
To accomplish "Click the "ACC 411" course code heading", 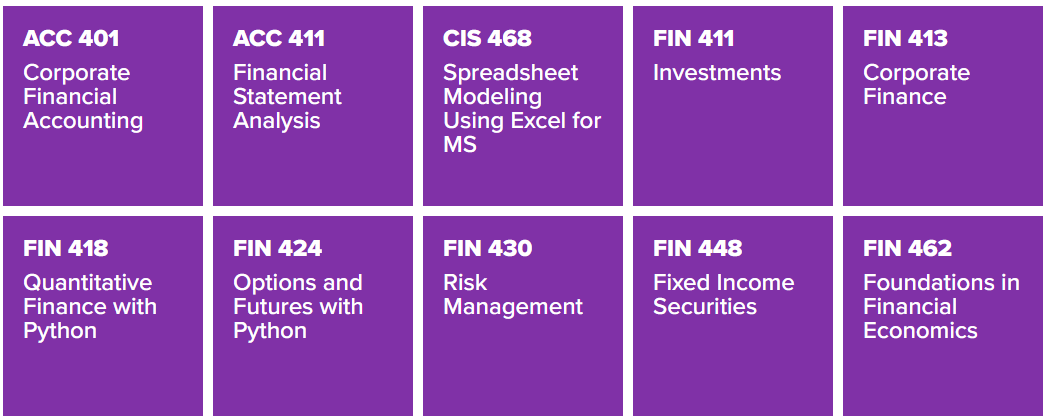I will point(279,39).
